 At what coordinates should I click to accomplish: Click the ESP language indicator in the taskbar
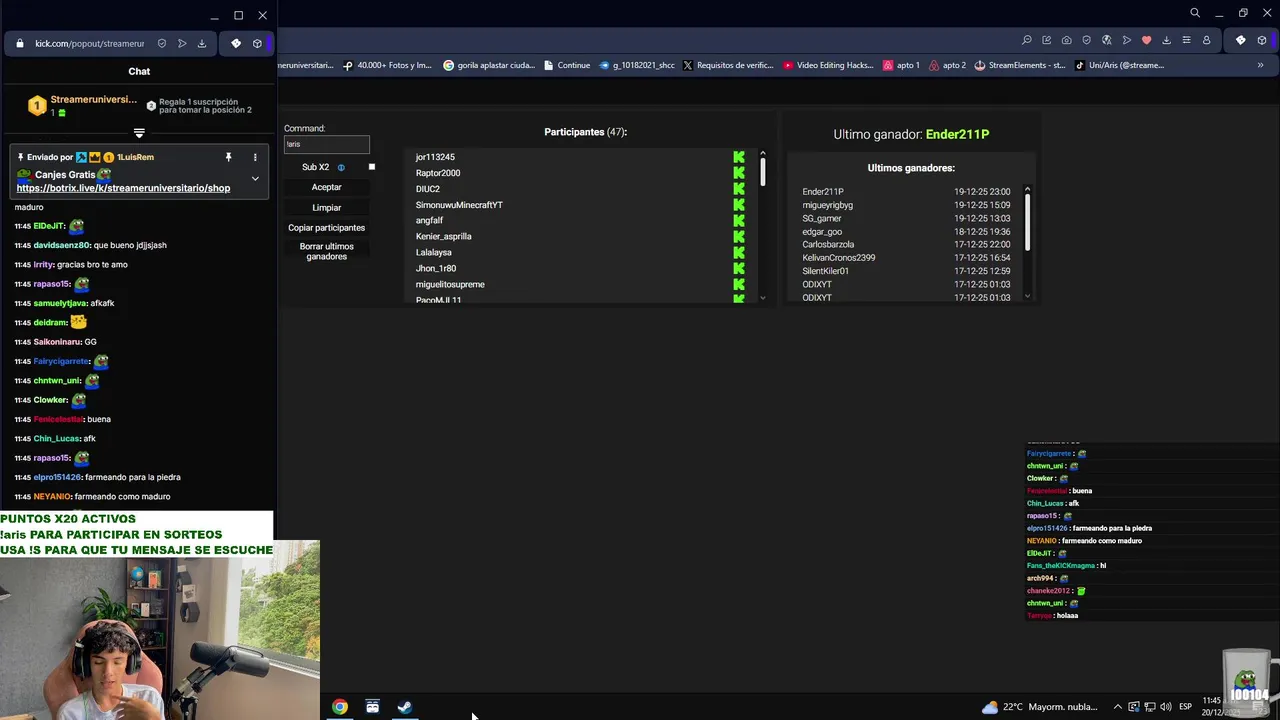click(1186, 707)
